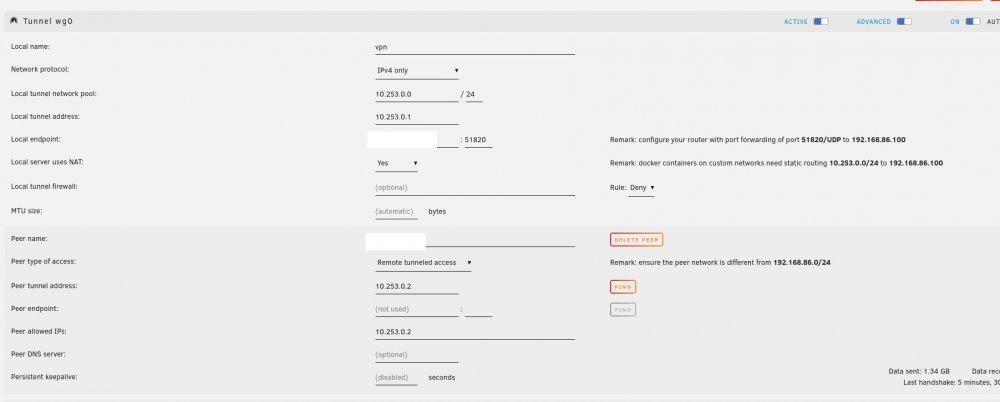The width and height of the screenshot is (1000, 402).
Task: Open the firewall Rule Deny dropdown
Action: [x=642, y=188]
